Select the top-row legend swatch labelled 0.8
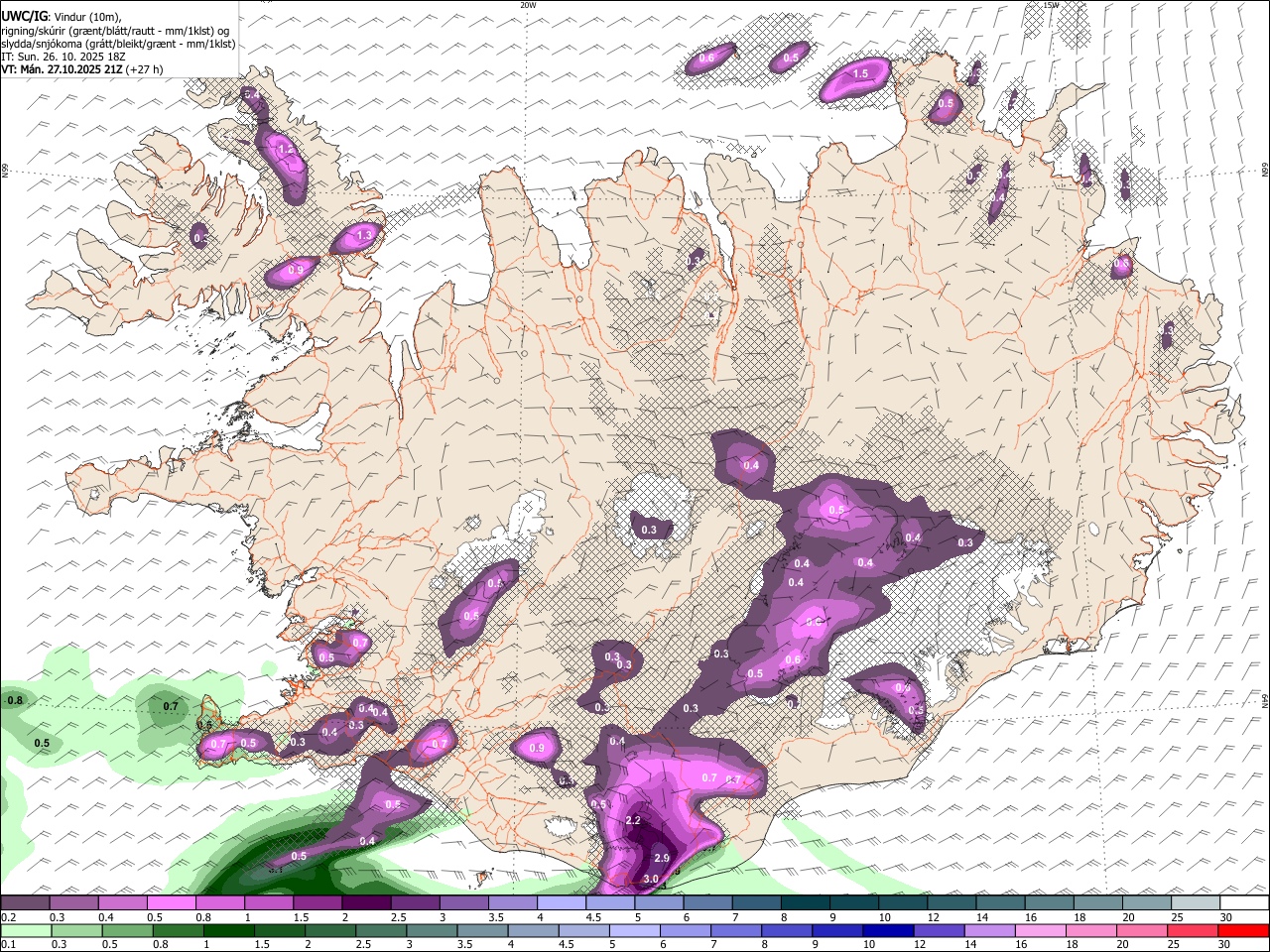Image resolution: width=1270 pixels, height=952 pixels. coord(219,902)
